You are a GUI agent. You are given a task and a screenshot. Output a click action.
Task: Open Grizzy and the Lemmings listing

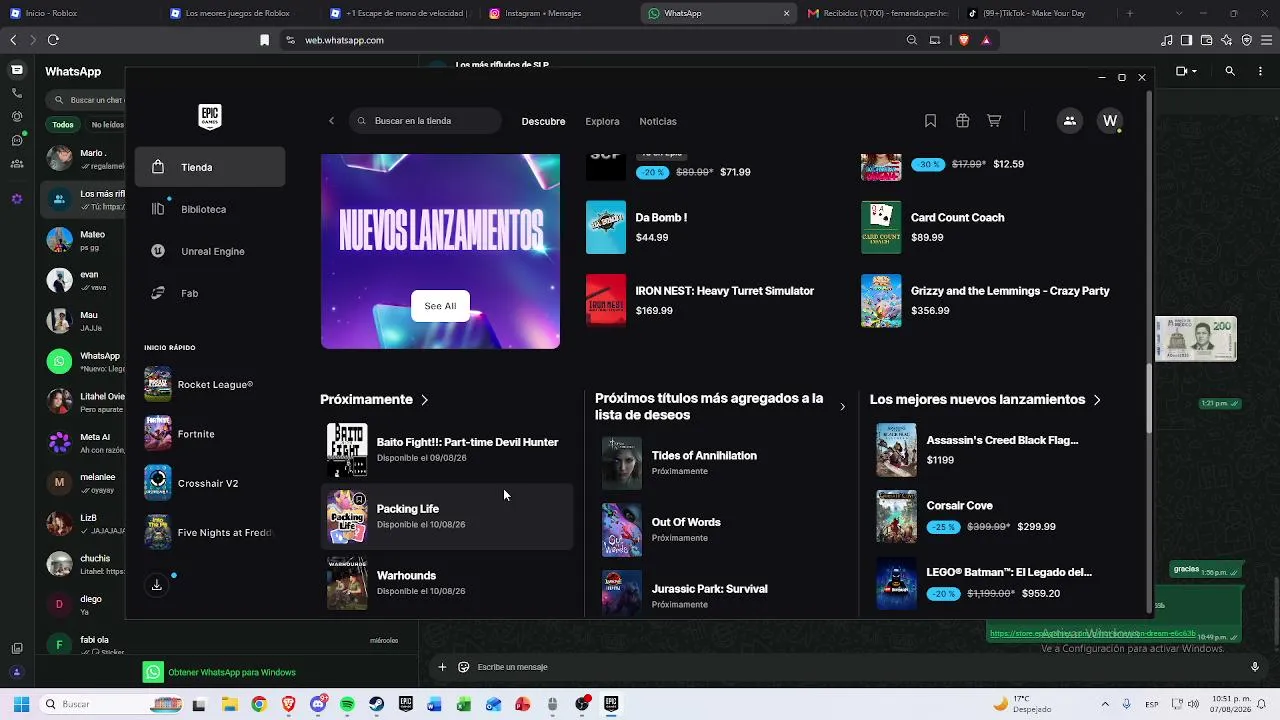pos(997,300)
